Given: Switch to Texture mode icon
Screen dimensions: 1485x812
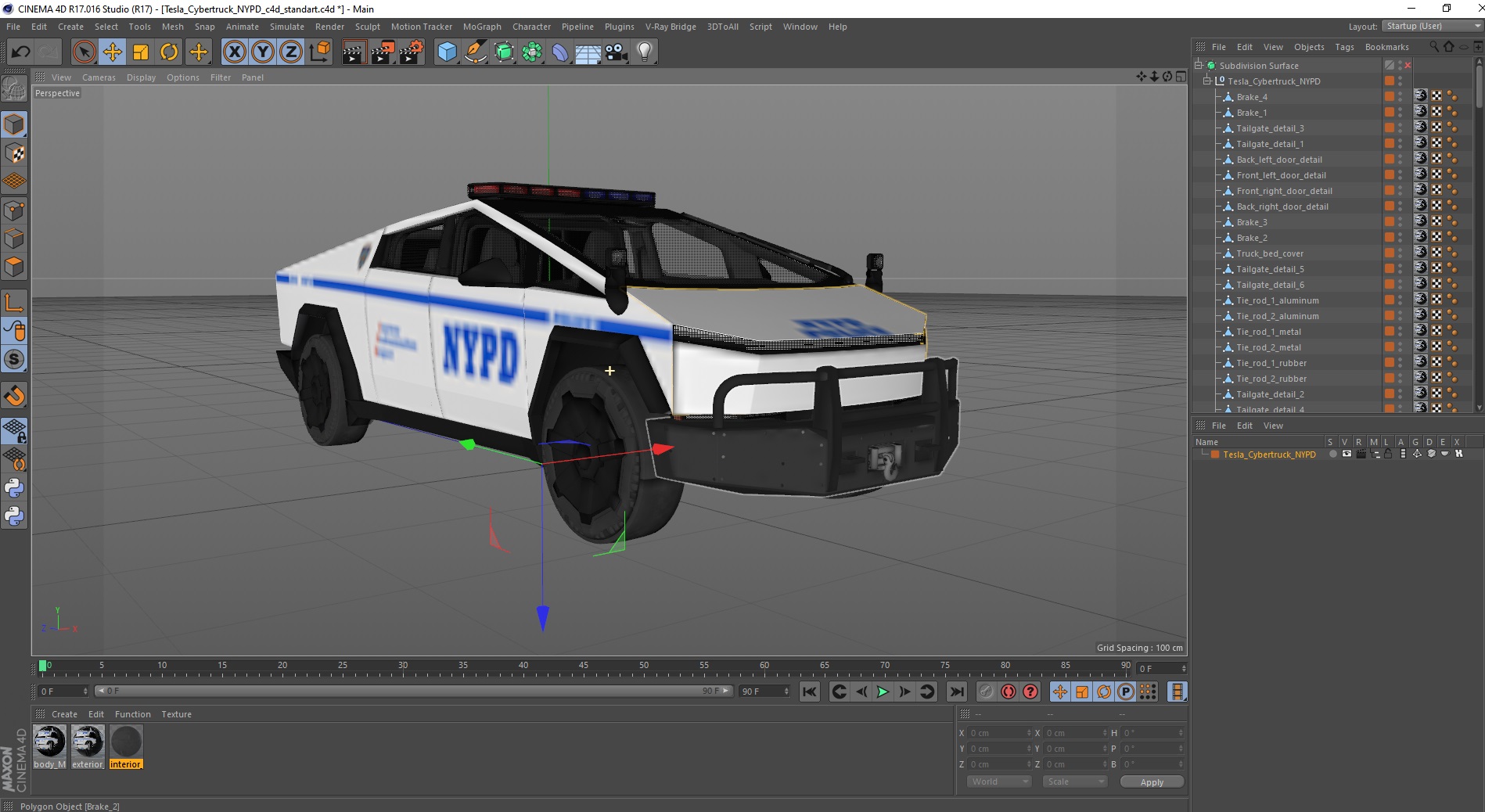Looking at the screenshot, I should (14, 153).
